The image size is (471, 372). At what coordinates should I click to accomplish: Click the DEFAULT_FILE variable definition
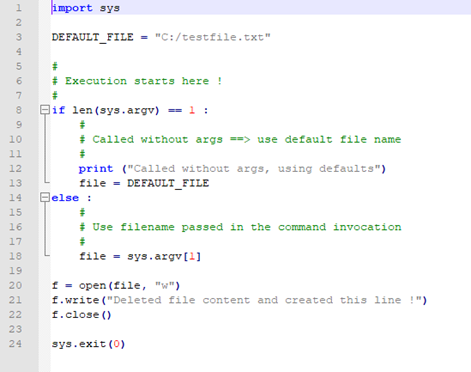pyautogui.click(x=93, y=37)
